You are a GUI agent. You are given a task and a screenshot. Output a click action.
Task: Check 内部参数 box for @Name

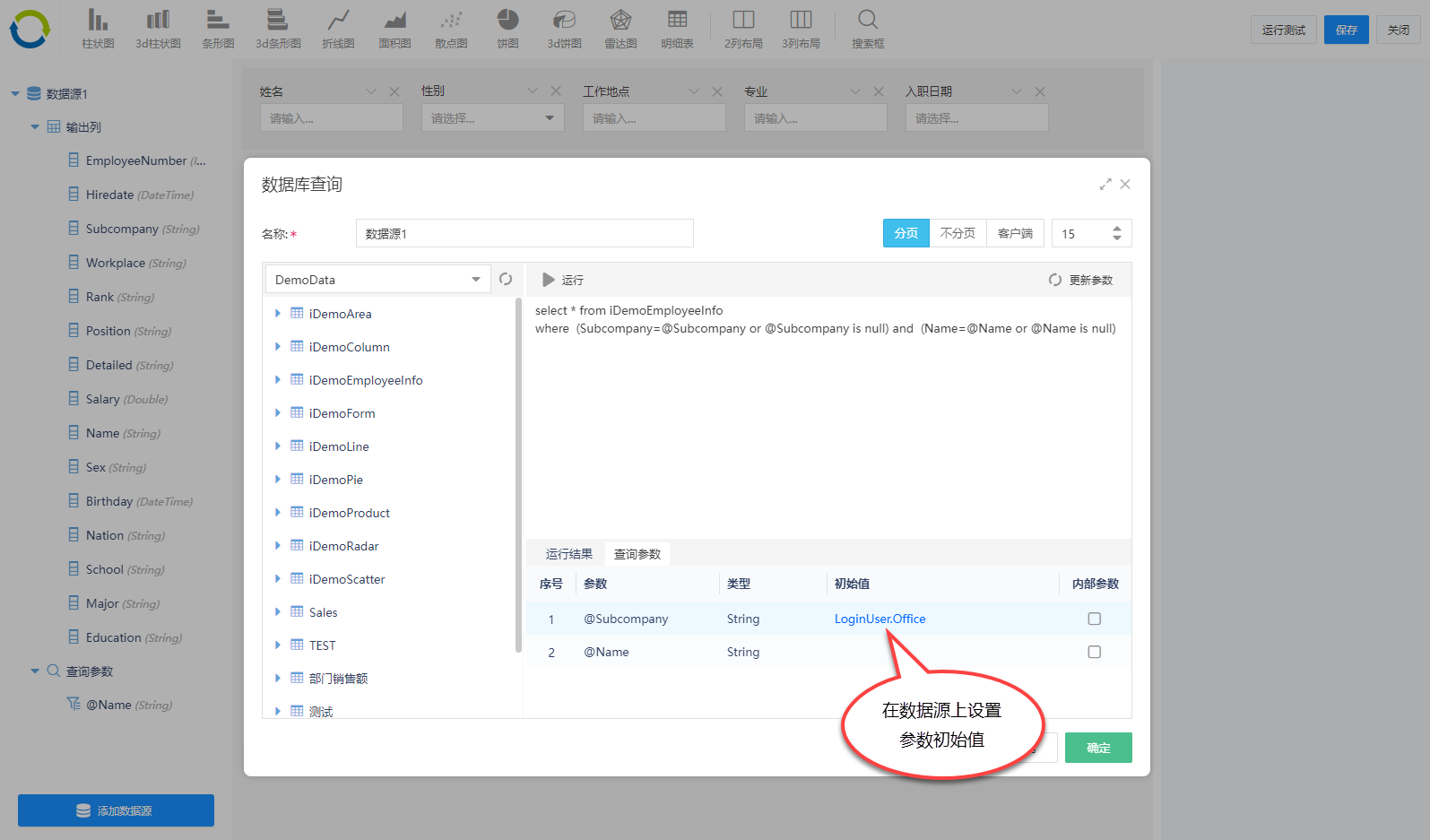[x=1095, y=652]
